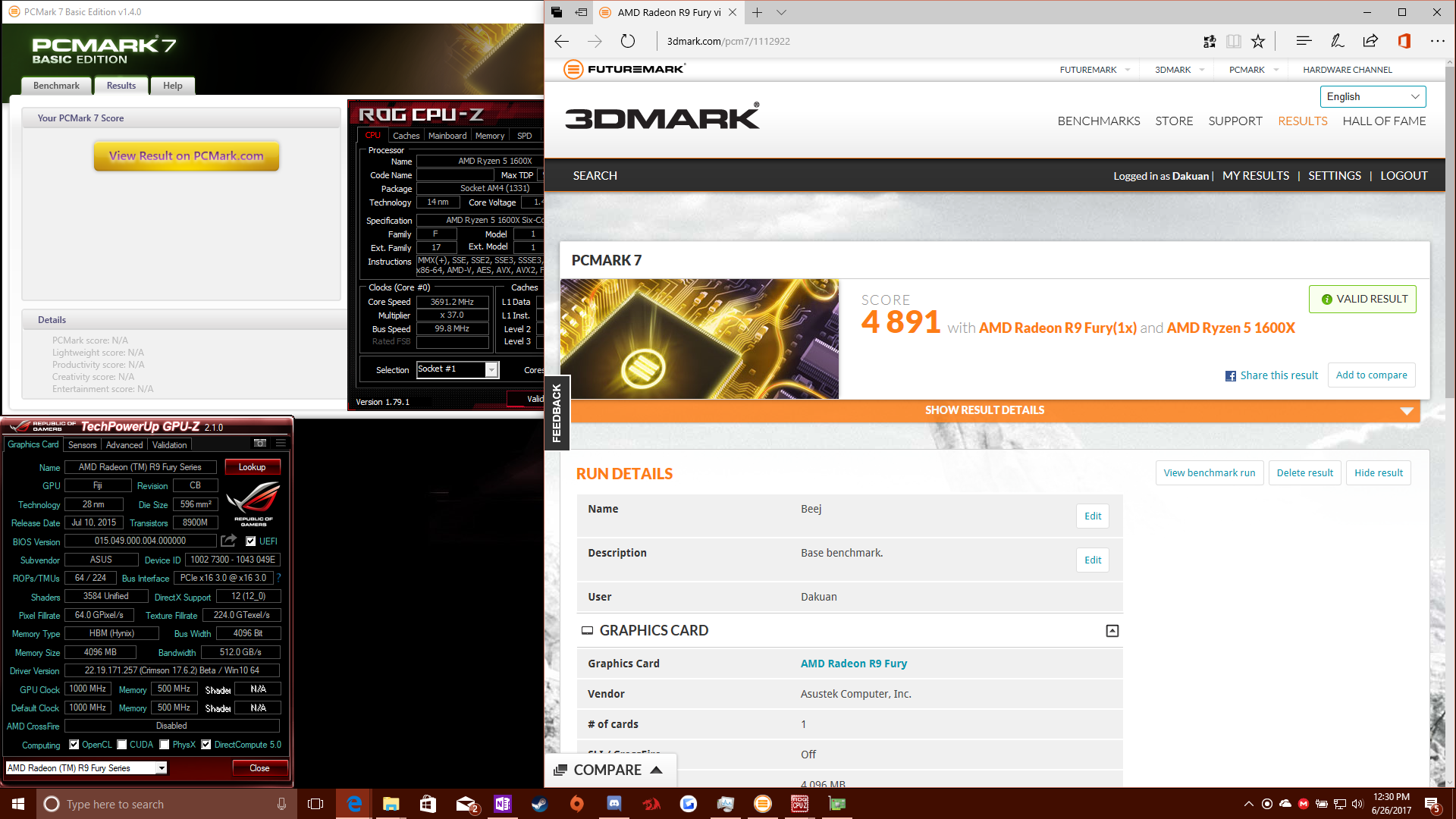The height and width of the screenshot is (819, 1456).
Task: Click View Result on PCMark.com button
Action: [x=187, y=156]
